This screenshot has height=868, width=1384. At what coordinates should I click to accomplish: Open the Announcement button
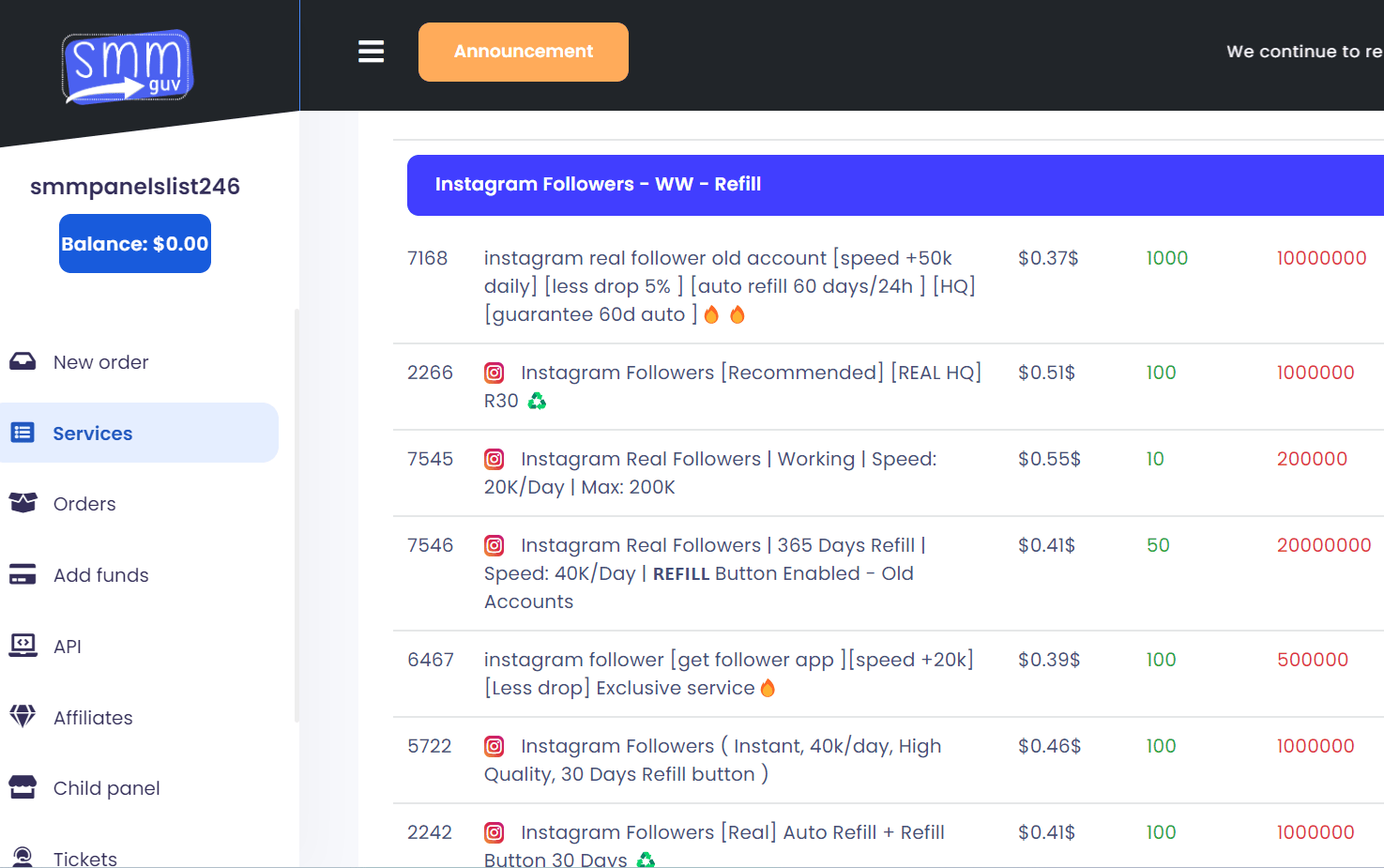click(523, 52)
